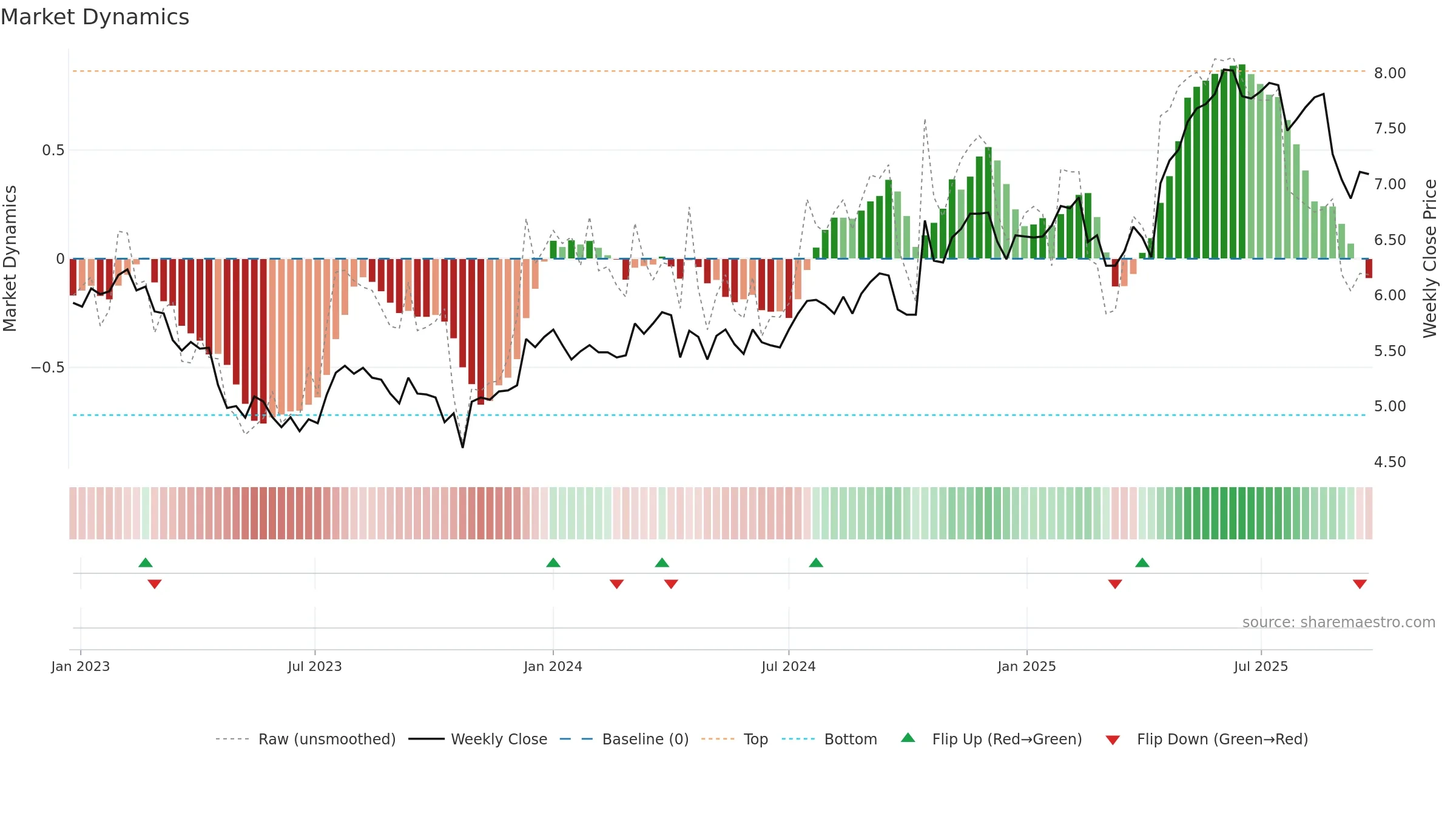Select the earliest green Flip Up marker in 2023
This screenshot has height=819, width=1456.
[146, 562]
